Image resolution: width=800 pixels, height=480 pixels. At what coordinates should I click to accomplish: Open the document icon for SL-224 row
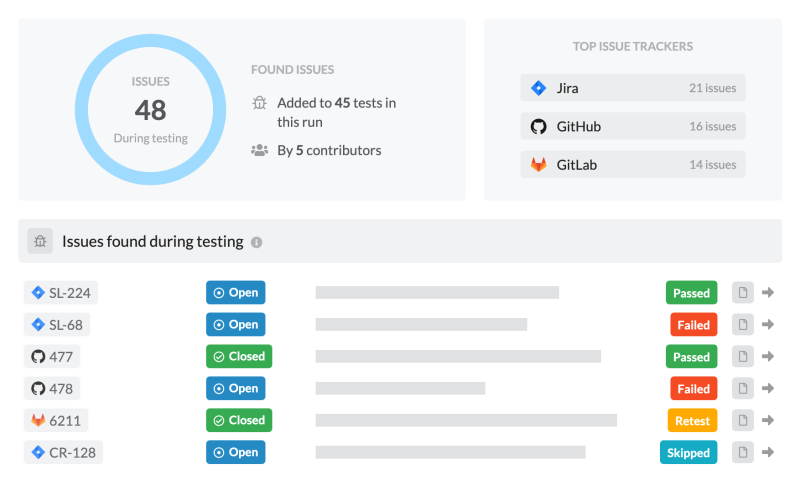[x=742, y=293]
